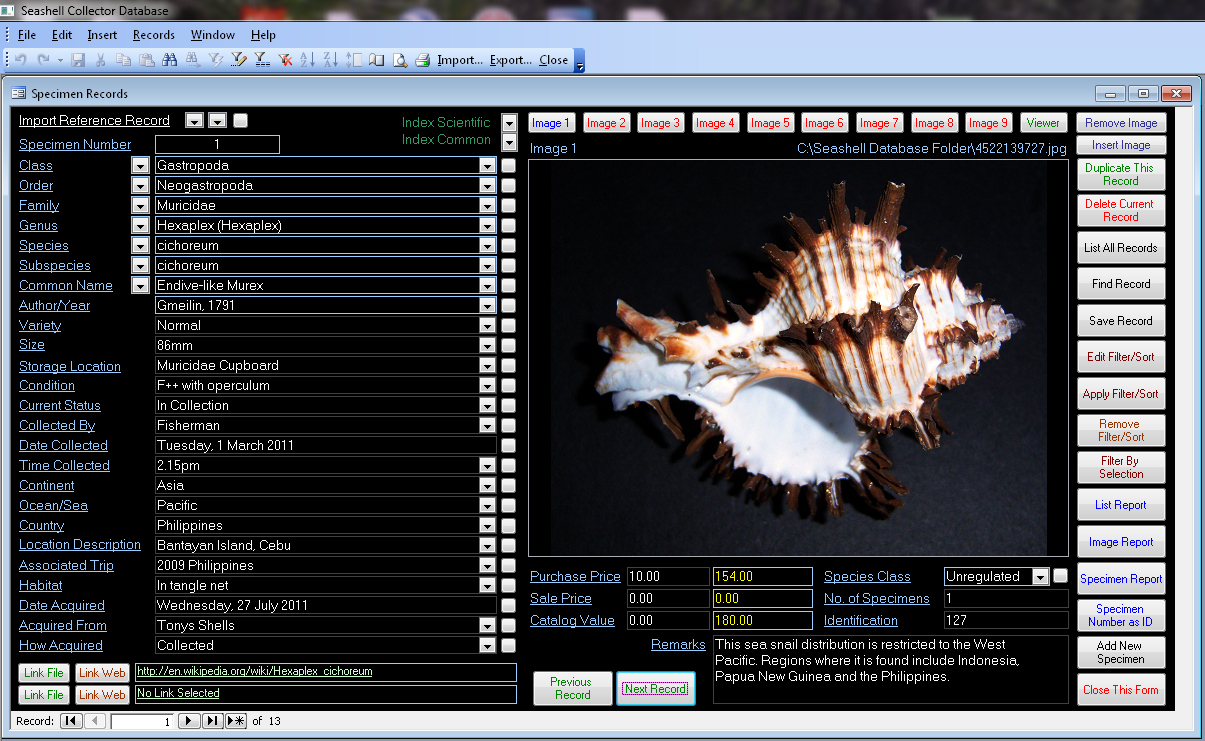Click the binoculars Find icon in toolbar
The height and width of the screenshot is (741, 1205).
coord(169,60)
